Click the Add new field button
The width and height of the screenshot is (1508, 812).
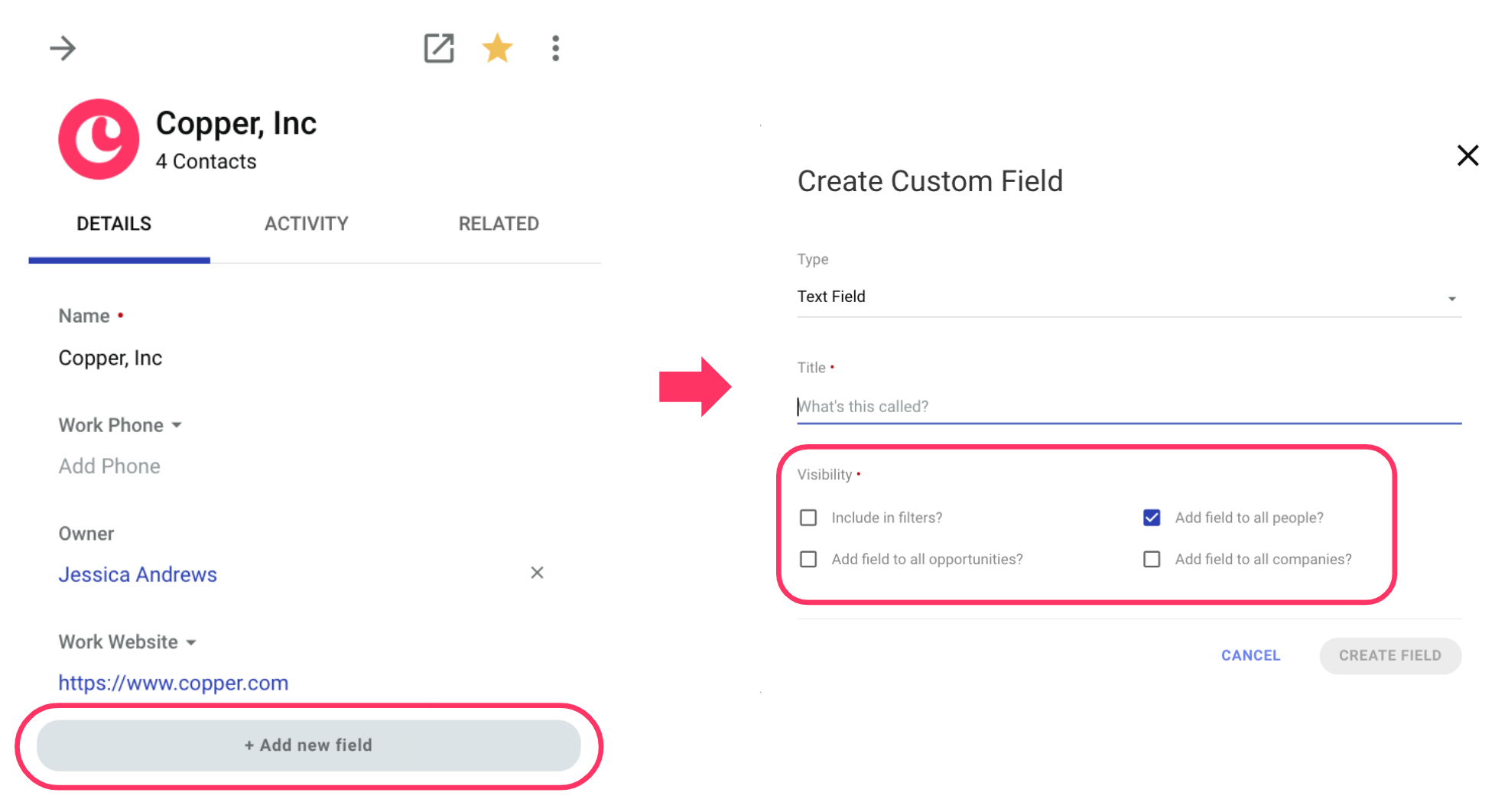pyautogui.click(x=308, y=745)
